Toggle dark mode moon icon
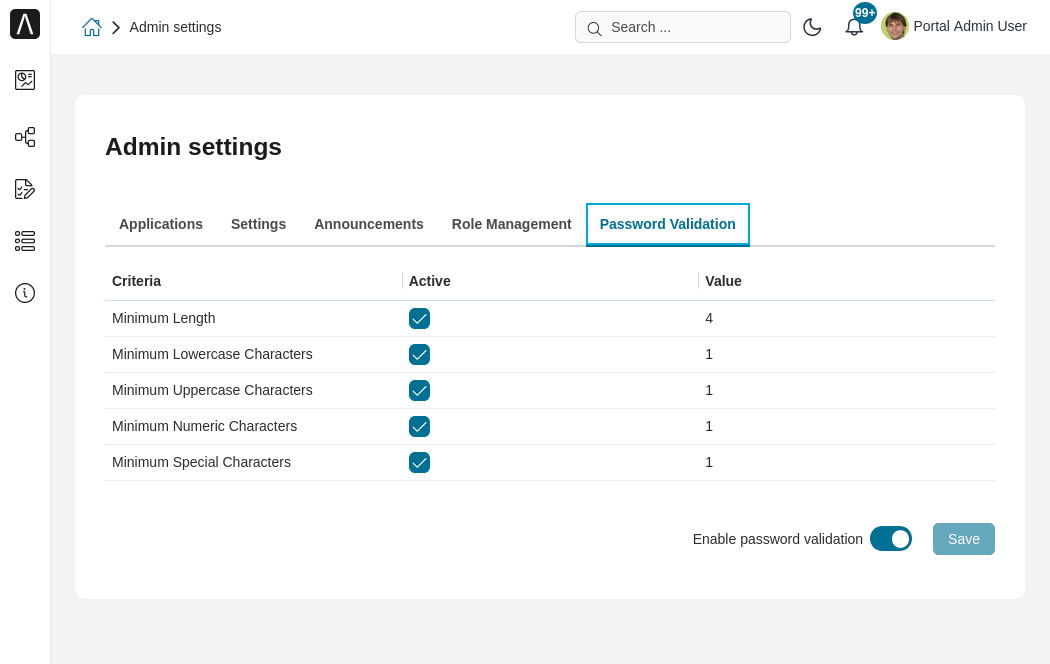This screenshot has height=664, width=1050. [812, 27]
